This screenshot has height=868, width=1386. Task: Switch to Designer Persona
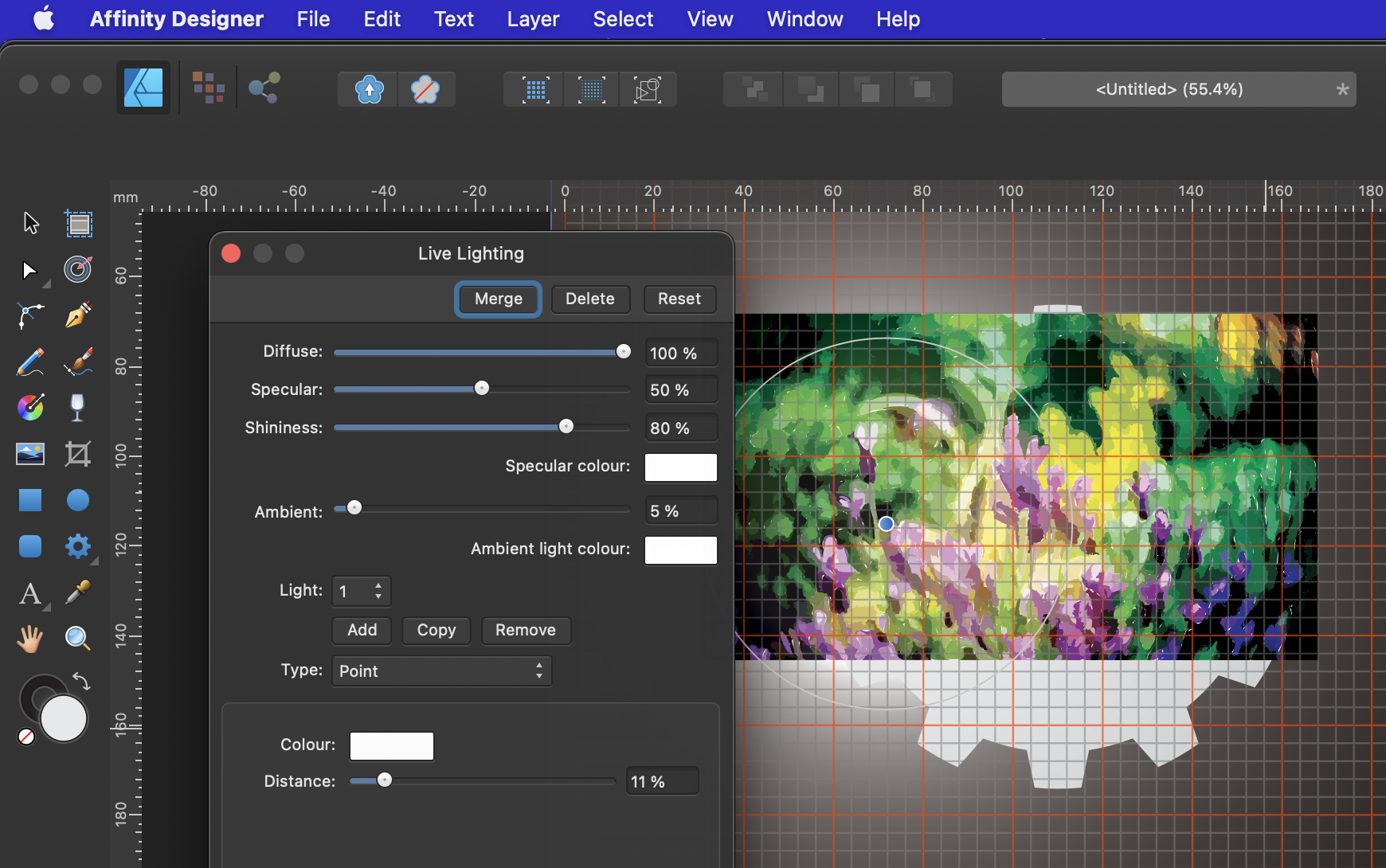(143, 88)
